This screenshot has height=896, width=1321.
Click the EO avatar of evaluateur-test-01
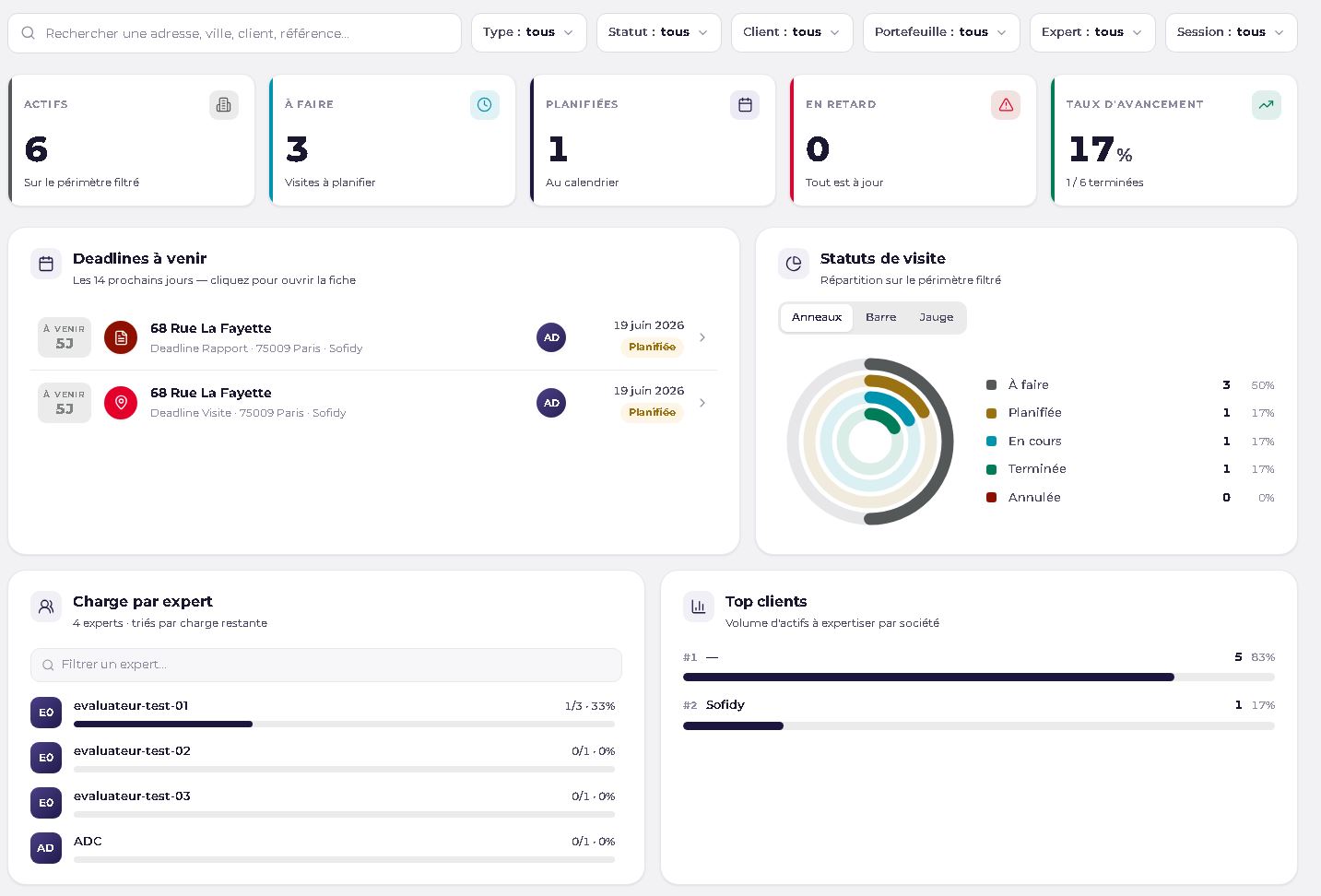tap(46, 713)
